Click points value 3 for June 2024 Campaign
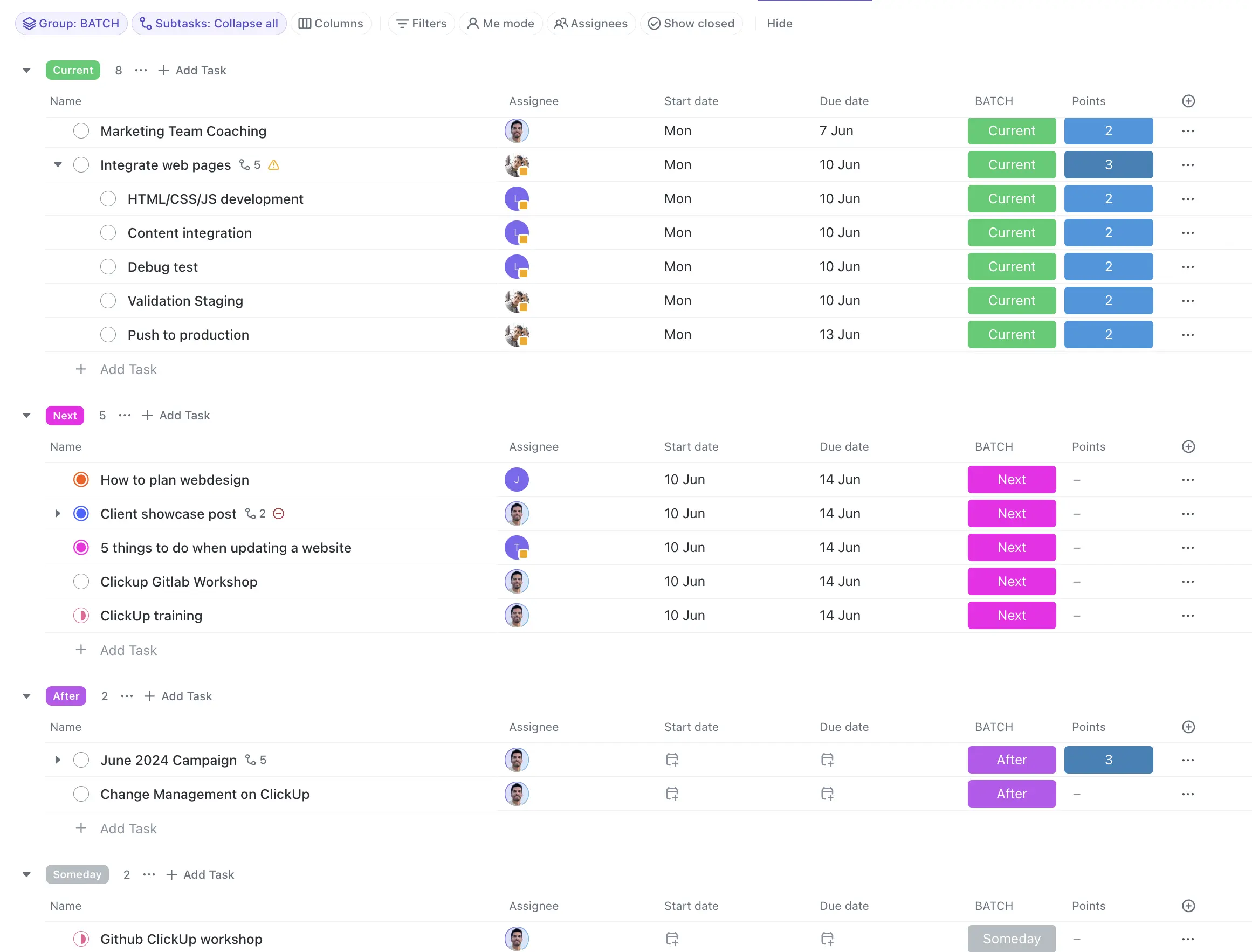This screenshot has height=952, width=1252. 1108,760
